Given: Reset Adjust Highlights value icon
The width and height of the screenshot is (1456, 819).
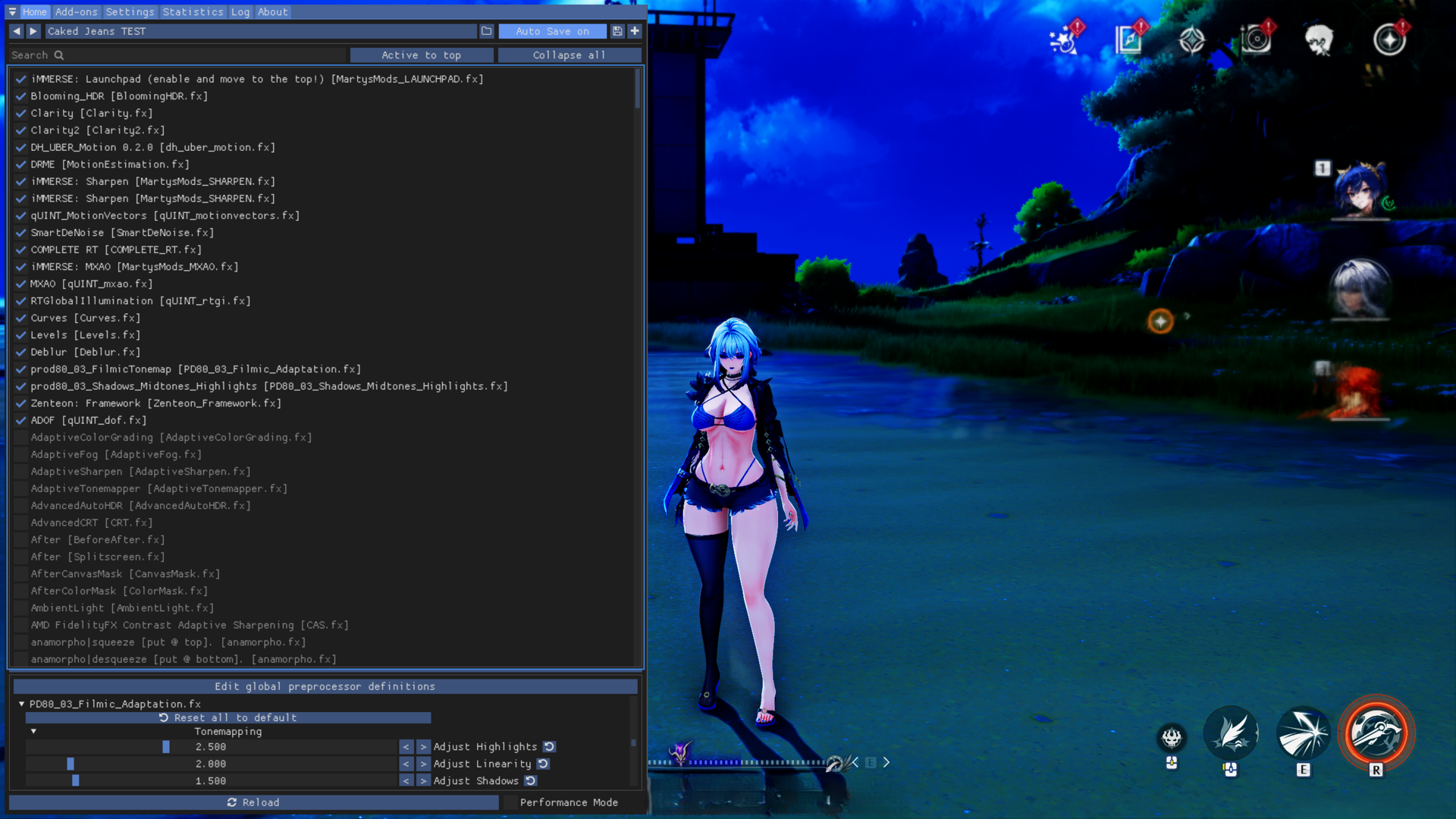Looking at the screenshot, I should click(x=550, y=747).
